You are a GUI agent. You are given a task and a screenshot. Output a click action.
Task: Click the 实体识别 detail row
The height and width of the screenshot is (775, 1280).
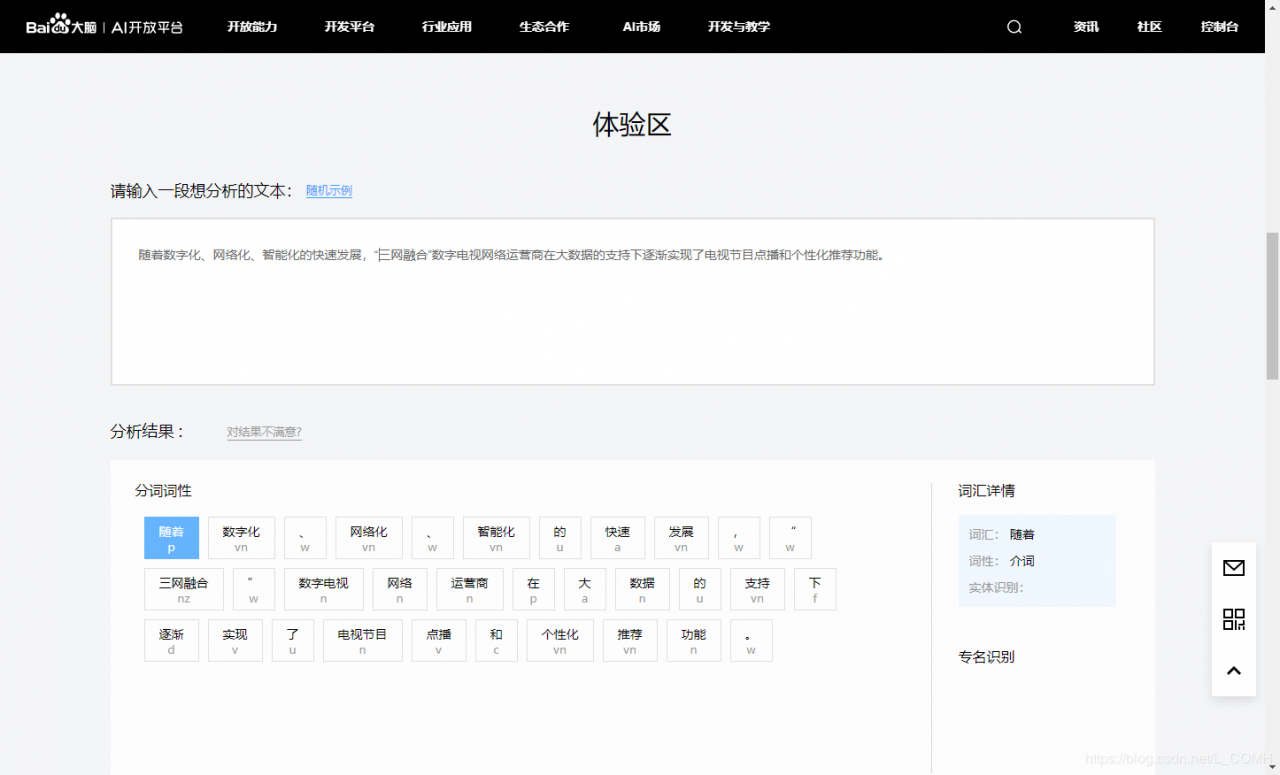pos(997,587)
